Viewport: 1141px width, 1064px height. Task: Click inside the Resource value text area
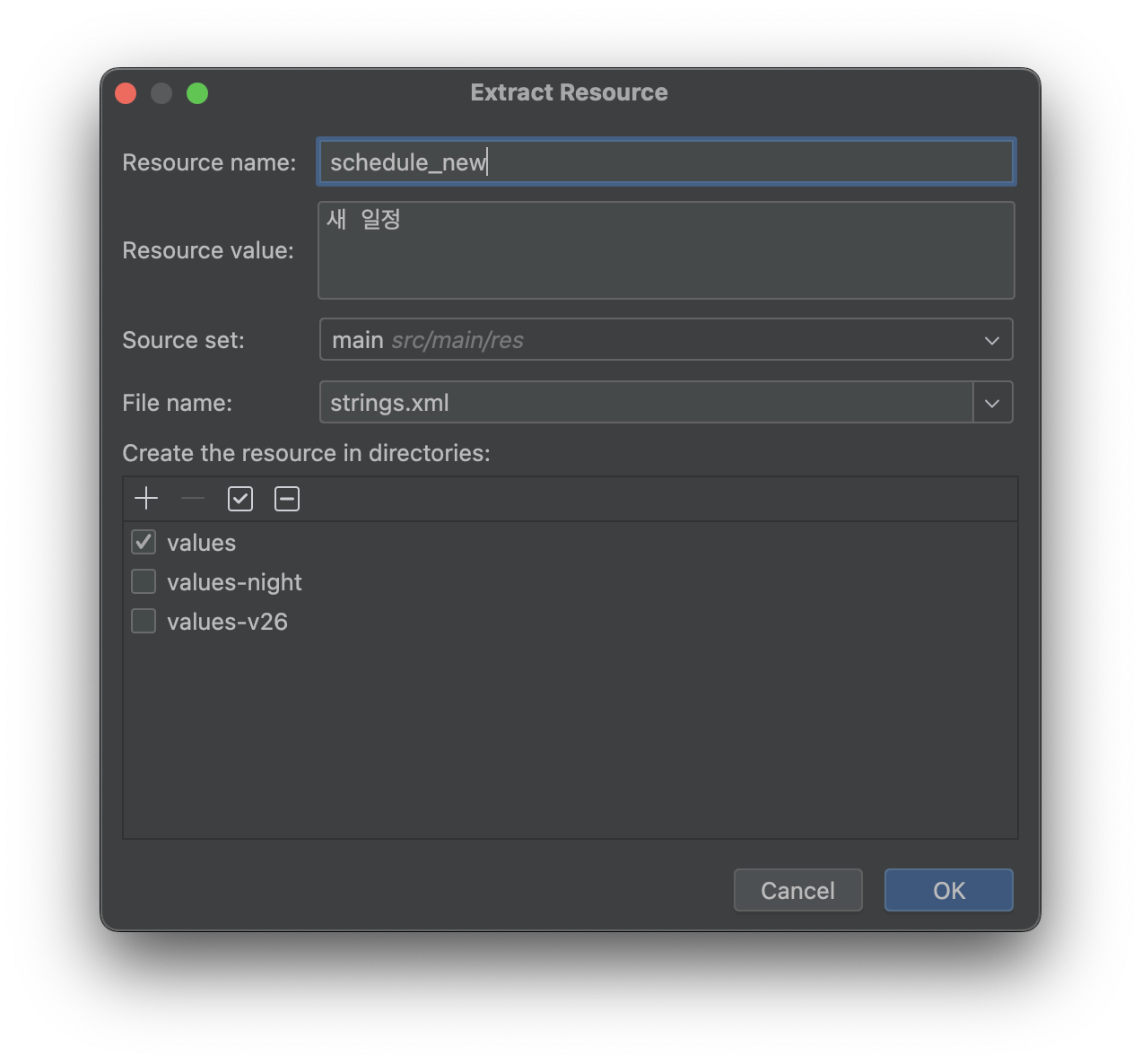pos(666,250)
